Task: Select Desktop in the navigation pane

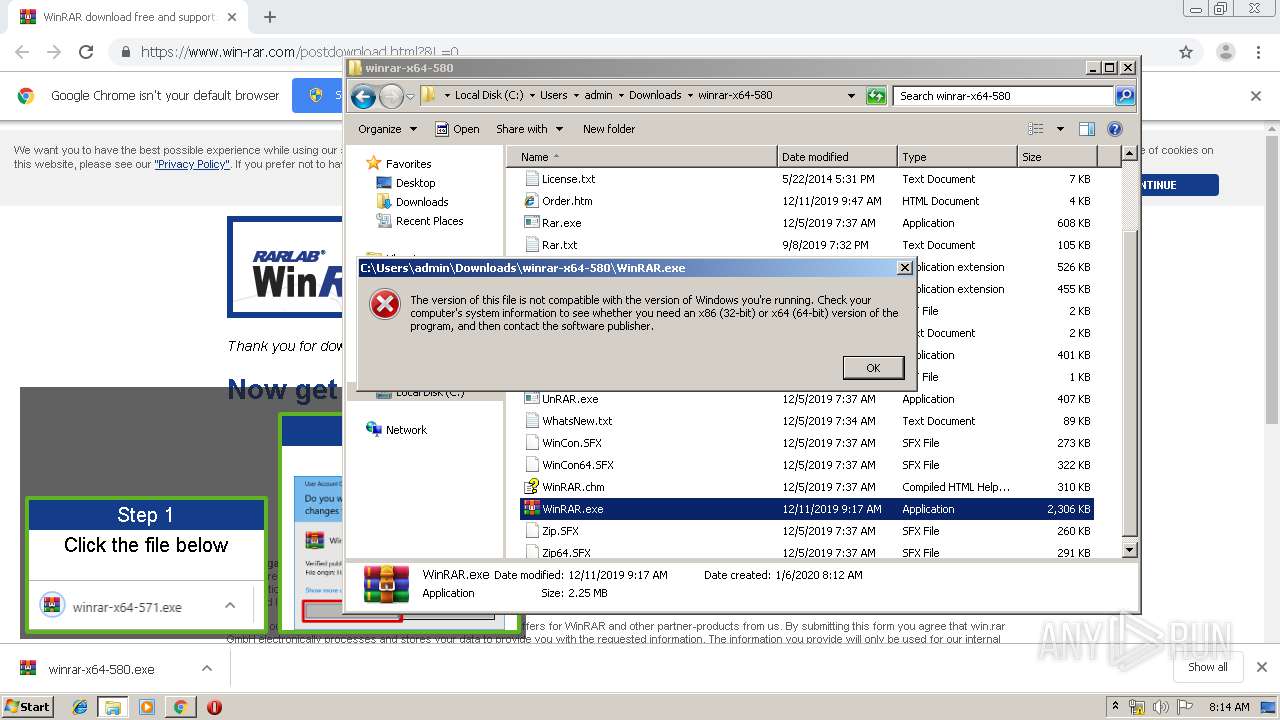Action: (x=406, y=183)
